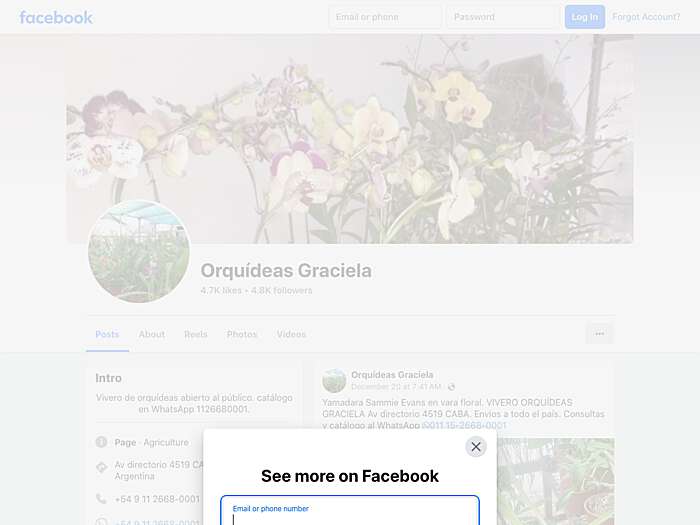Focus the header Email or phone field
The width and height of the screenshot is (700, 525).
pyautogui.click(x=385, y=17)
